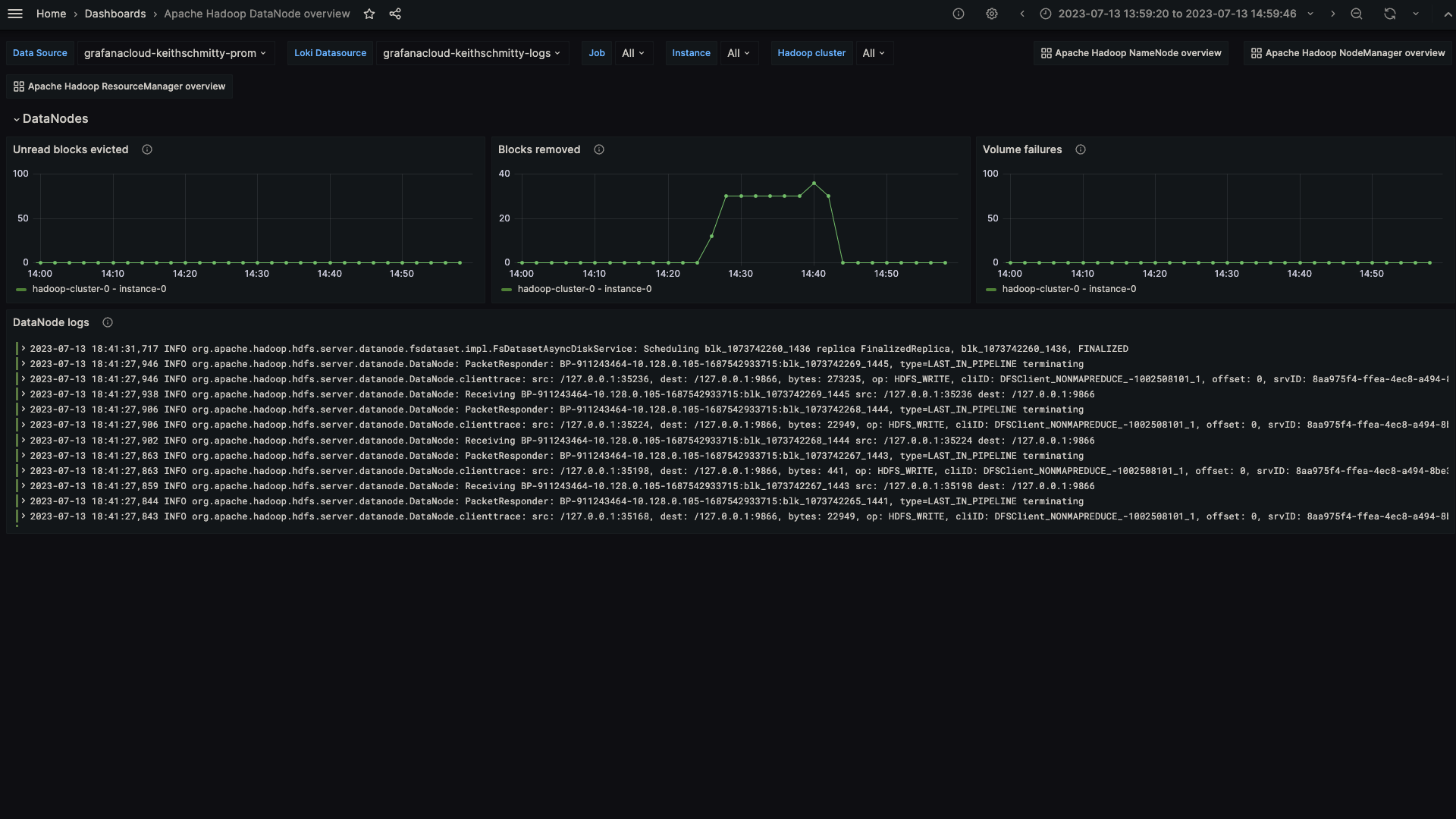Star this dashboard as favorite

click(369, 14)
